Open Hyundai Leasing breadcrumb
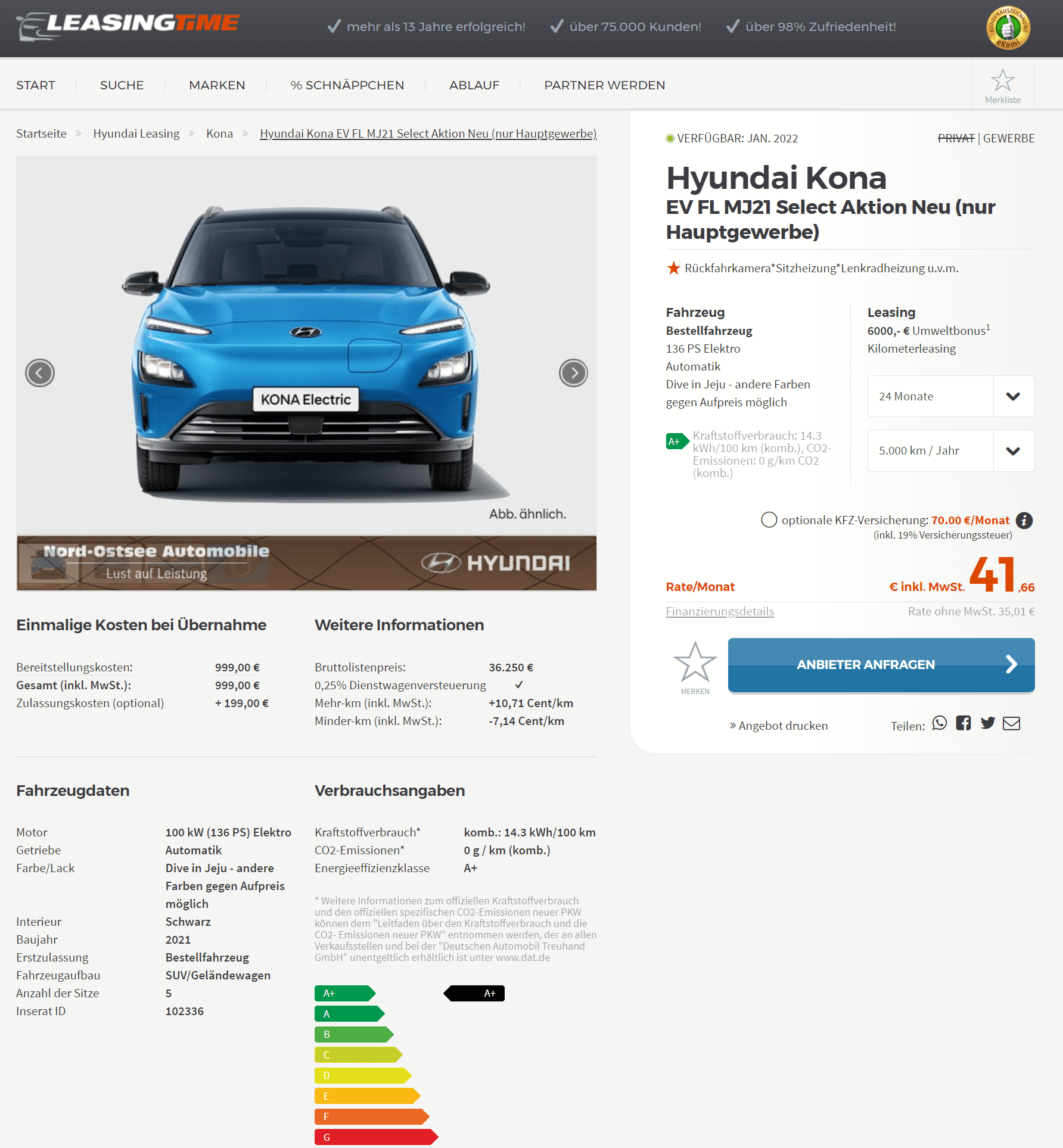The image size is (1063, 1148). click(x=136, y=133)
